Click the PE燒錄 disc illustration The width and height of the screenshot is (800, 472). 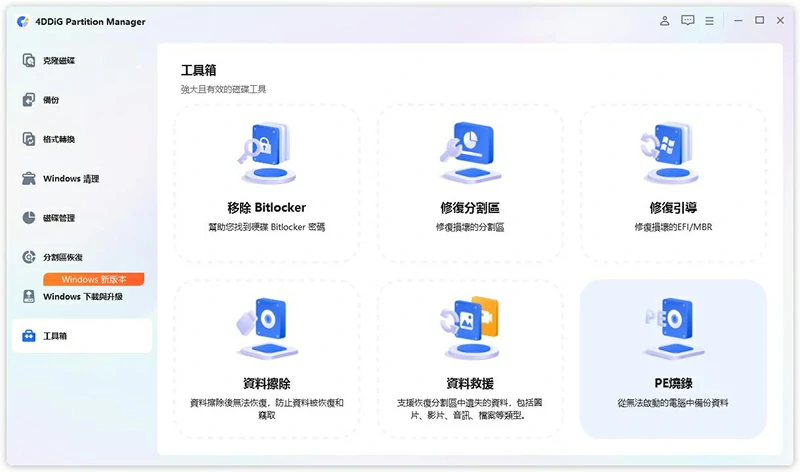[x=672, y=329]
